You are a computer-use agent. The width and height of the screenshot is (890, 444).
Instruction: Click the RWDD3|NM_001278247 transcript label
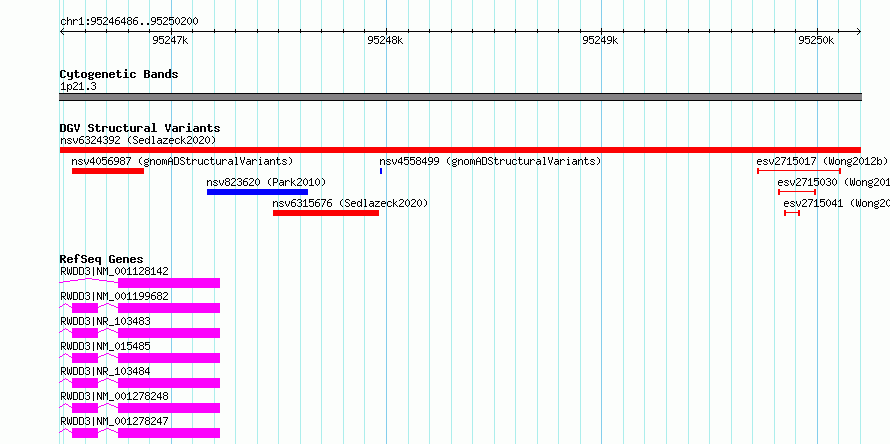point(114,421)
